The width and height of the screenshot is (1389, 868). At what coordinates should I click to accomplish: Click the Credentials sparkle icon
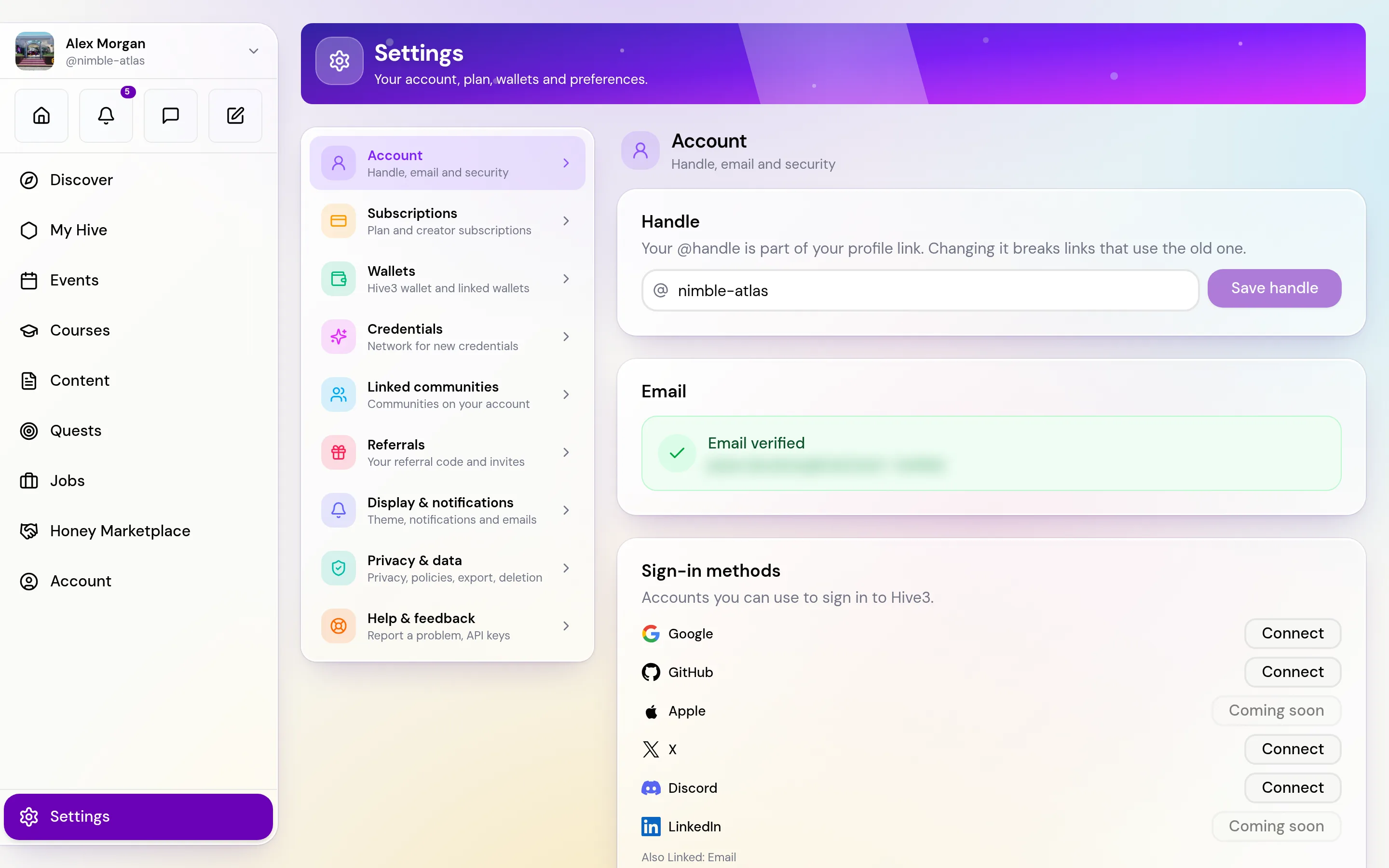click(339, 337)
